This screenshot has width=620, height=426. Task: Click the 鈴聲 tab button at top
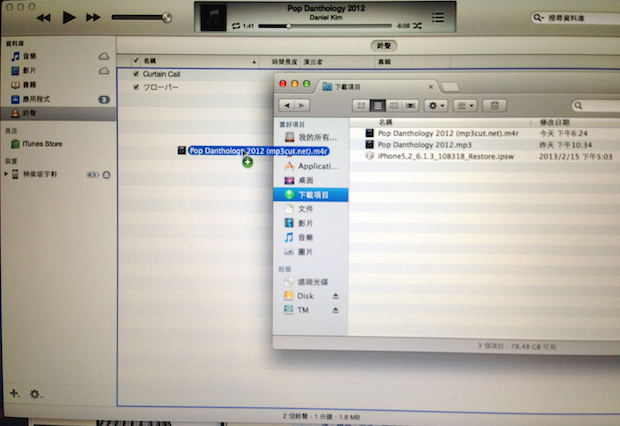click(x=384, y=46)
